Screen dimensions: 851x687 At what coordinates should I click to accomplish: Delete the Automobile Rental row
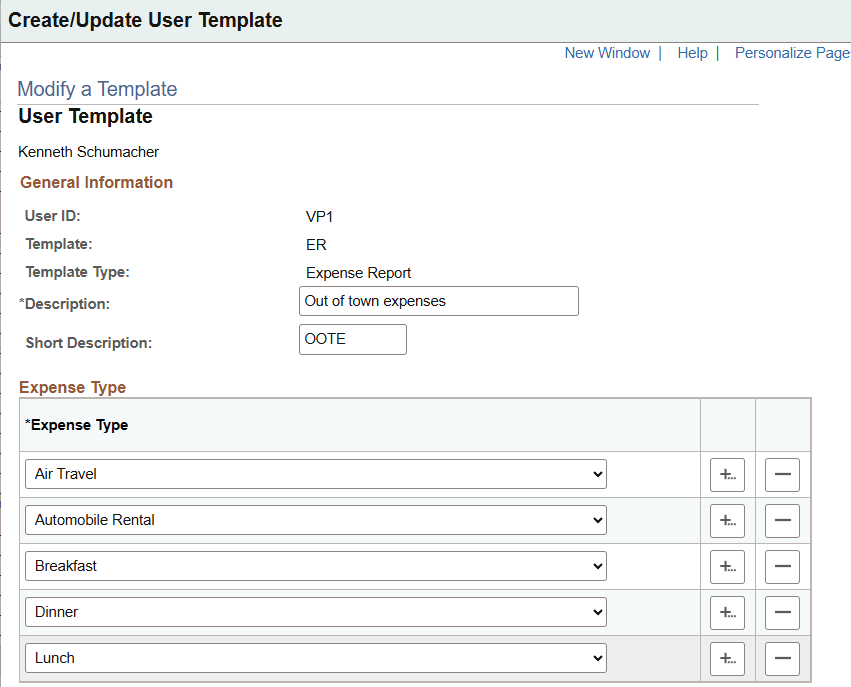coord(782,520)
